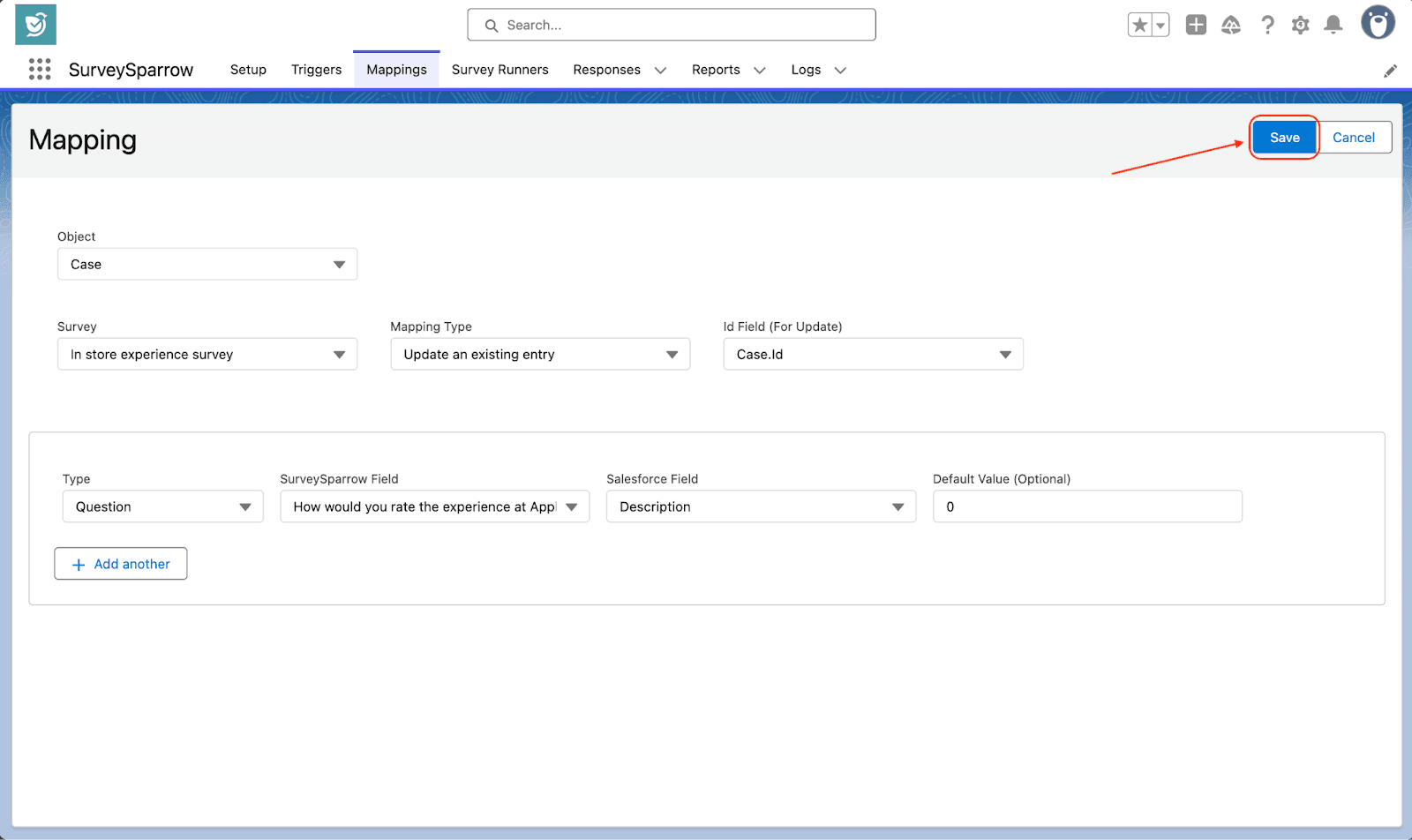Expand the Id Field Case.Id dropdown
Viewport: 1412px width, 840px height.
tap(873, 355)
